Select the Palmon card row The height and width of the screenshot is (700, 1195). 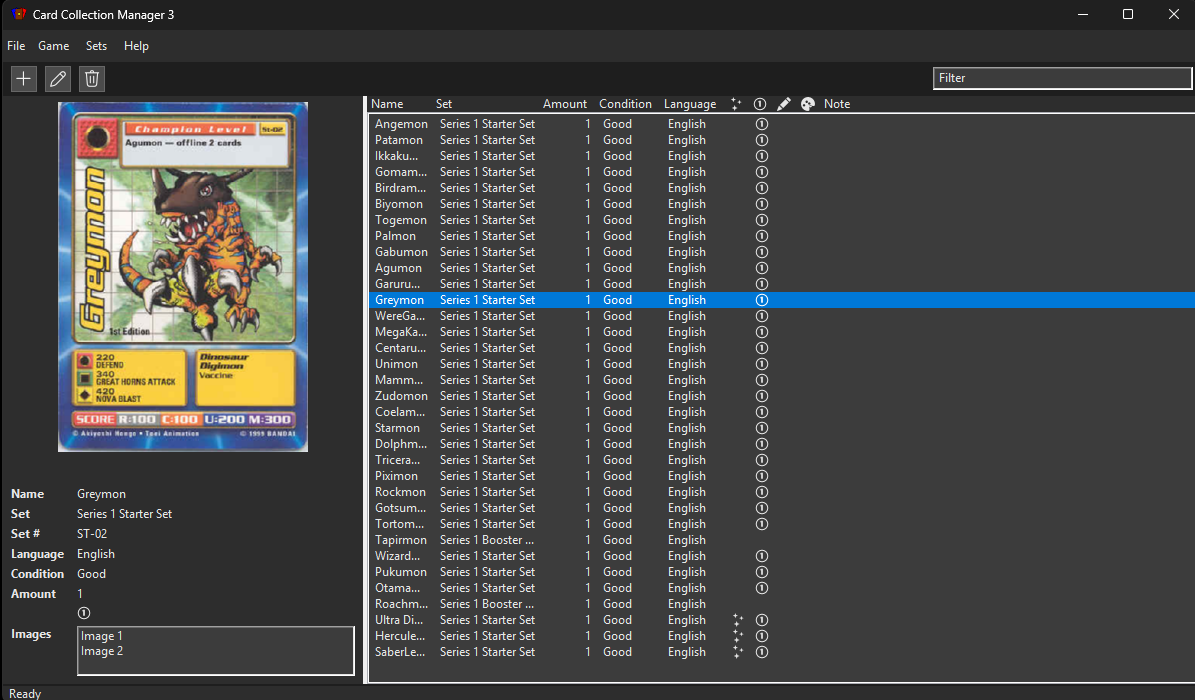point(781,236)
